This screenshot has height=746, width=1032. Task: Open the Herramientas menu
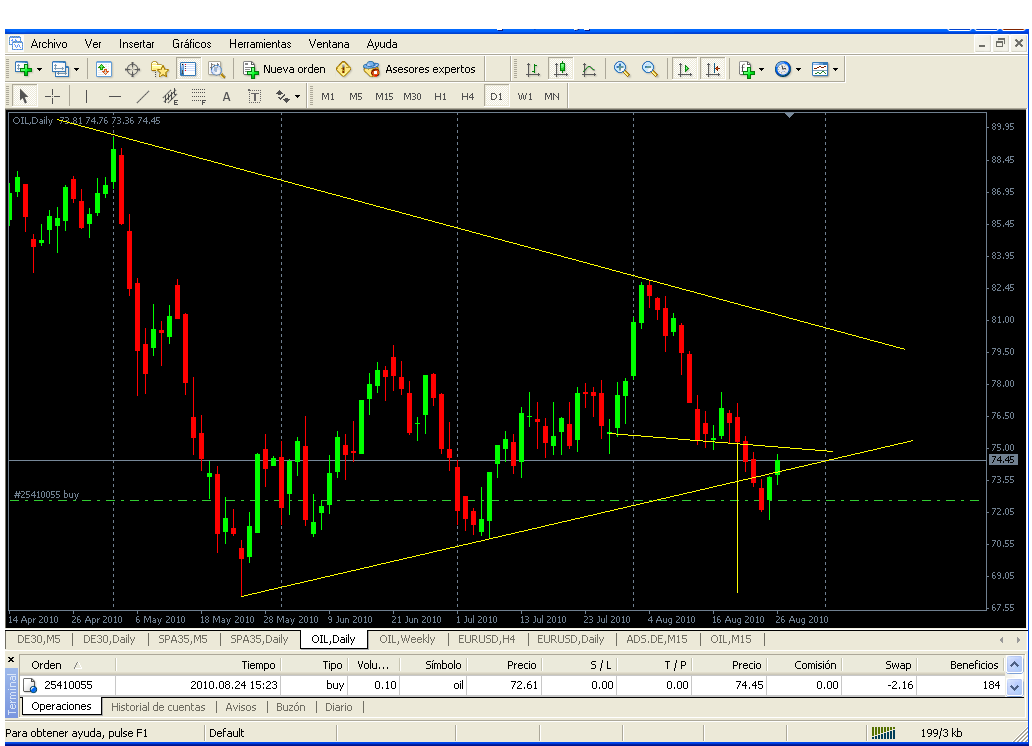click(260, 44)
